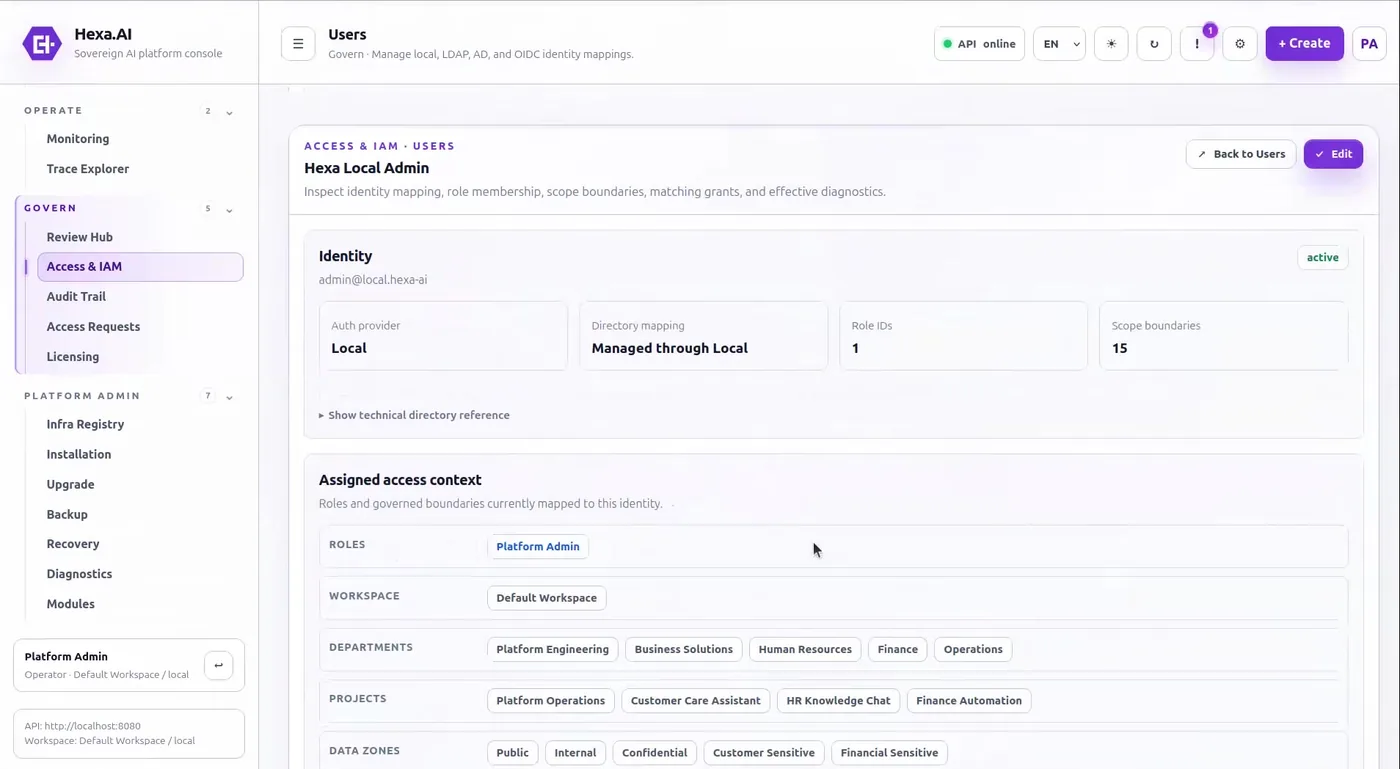This screenshot has width=1400, height=769.
Task: Click the Scope boundaries card
Action: [x=1223, y=336]
